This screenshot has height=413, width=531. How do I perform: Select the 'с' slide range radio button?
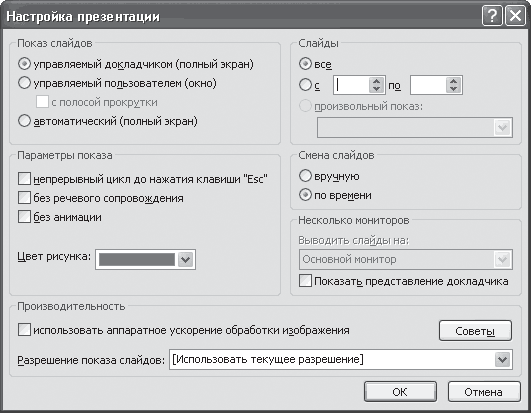[x=305, y=85]
